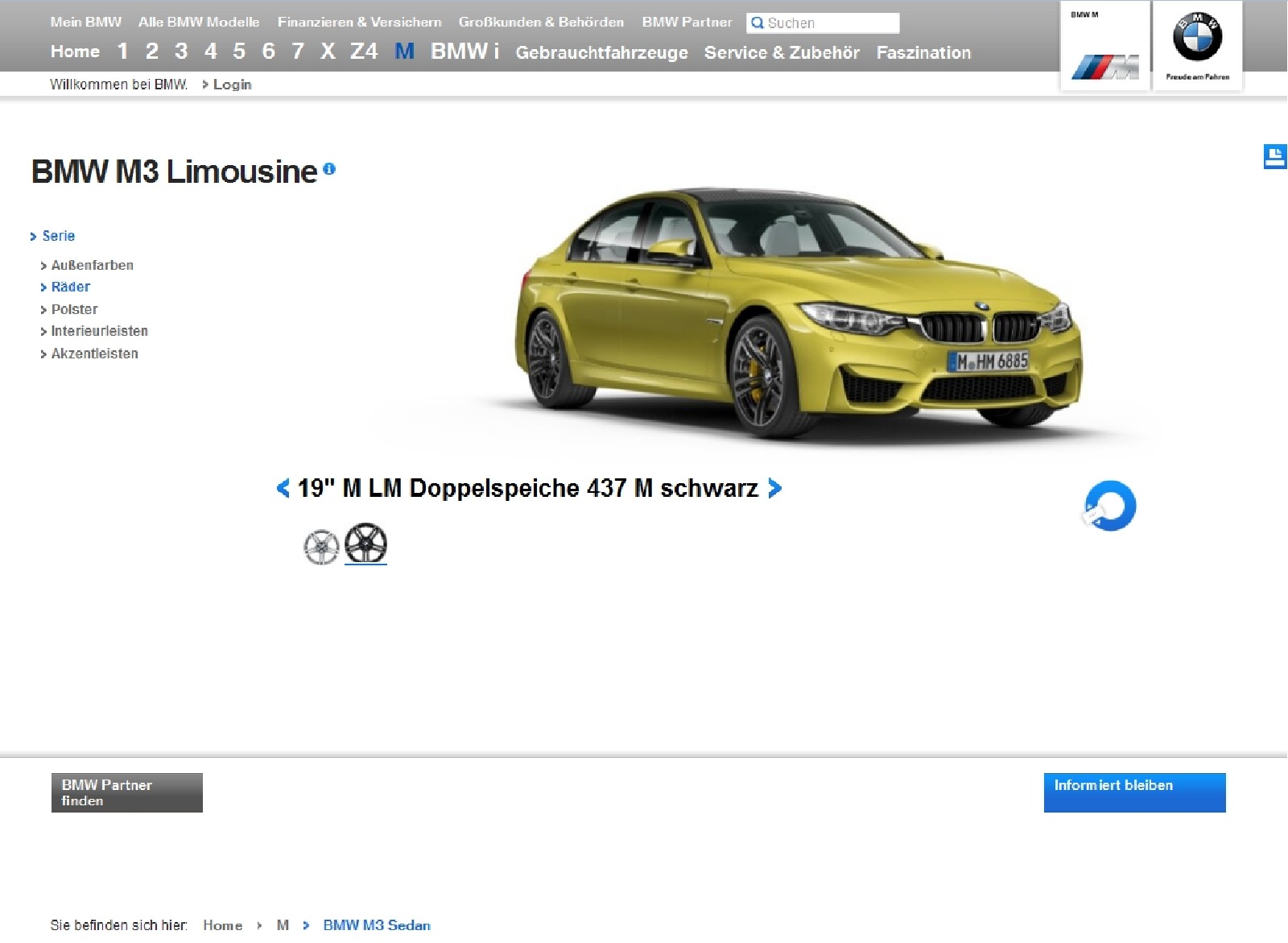This screenshot has width=1288, height=943.
Task: Open Finanzieren & Versichern menu
Action: 360,22
